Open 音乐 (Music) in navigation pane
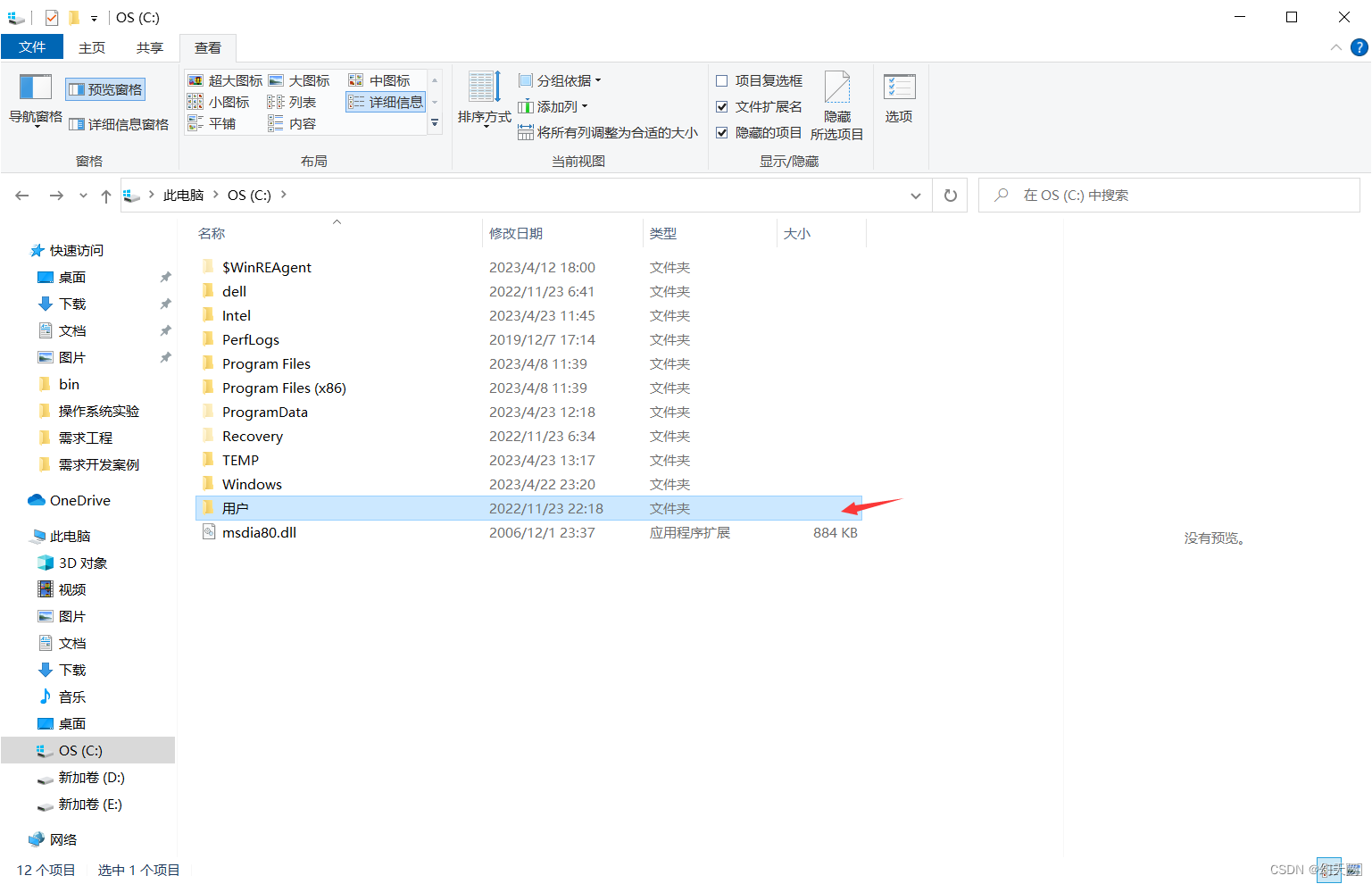This screenshot has width=1372, height=884. point(72,696)
